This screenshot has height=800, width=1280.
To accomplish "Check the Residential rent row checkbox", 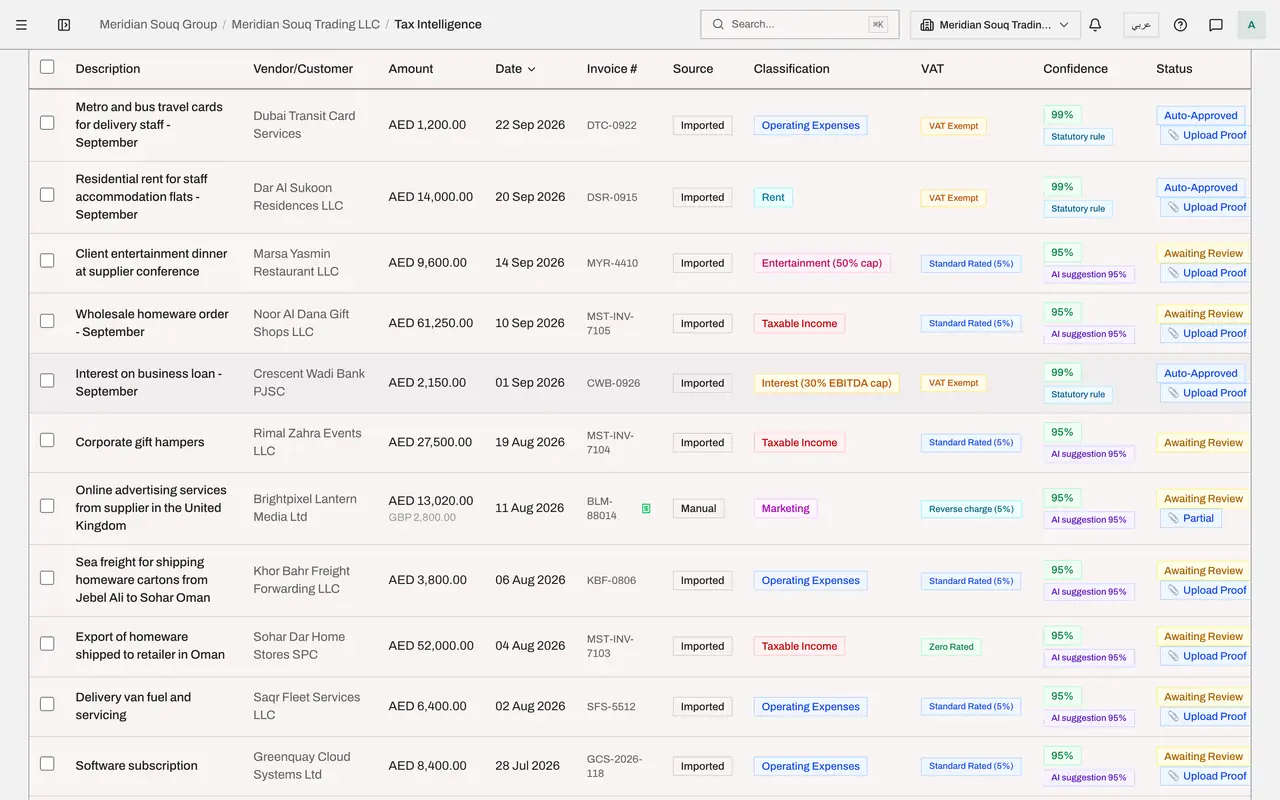I will tap(47, 195).
